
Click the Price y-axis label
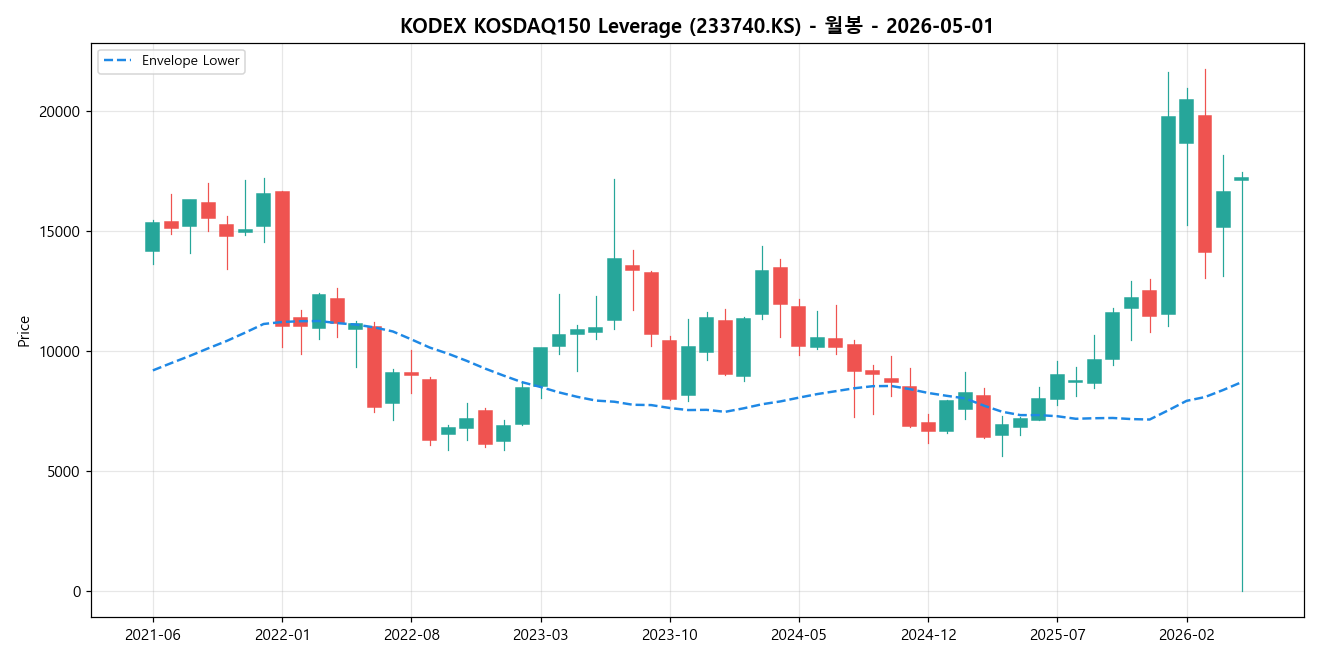coord(23,330)
